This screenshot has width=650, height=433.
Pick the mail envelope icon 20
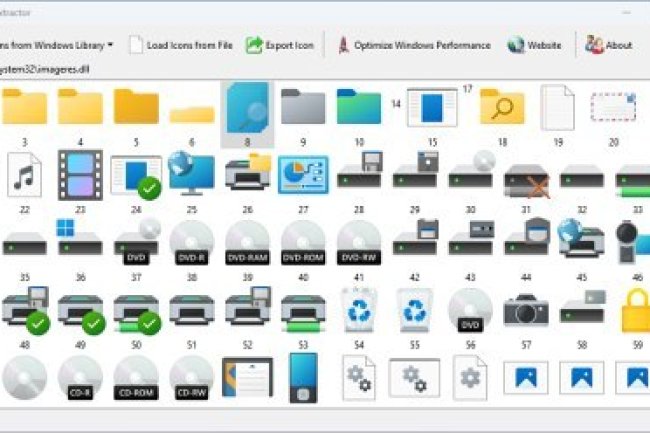coord(613,107)
